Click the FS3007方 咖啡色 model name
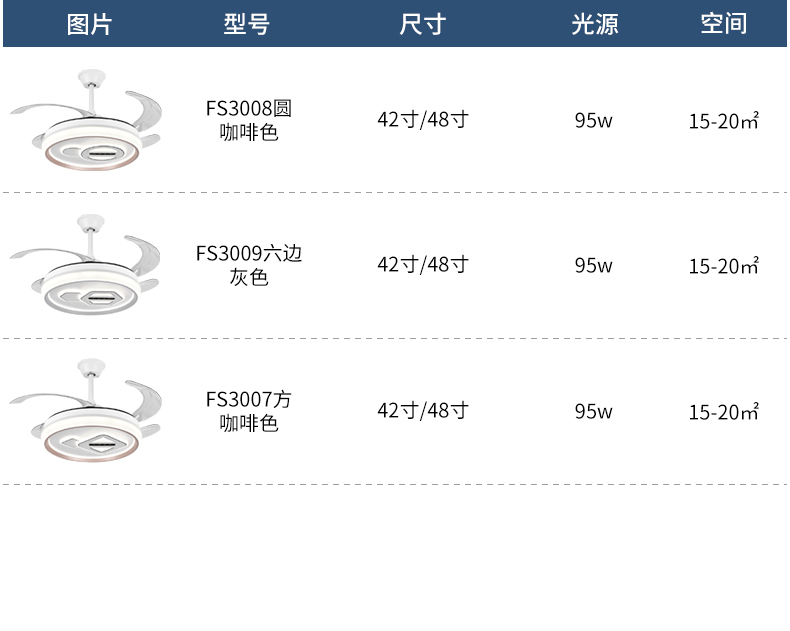This screenshot has width=790, height=631. [x=248, y=411]
